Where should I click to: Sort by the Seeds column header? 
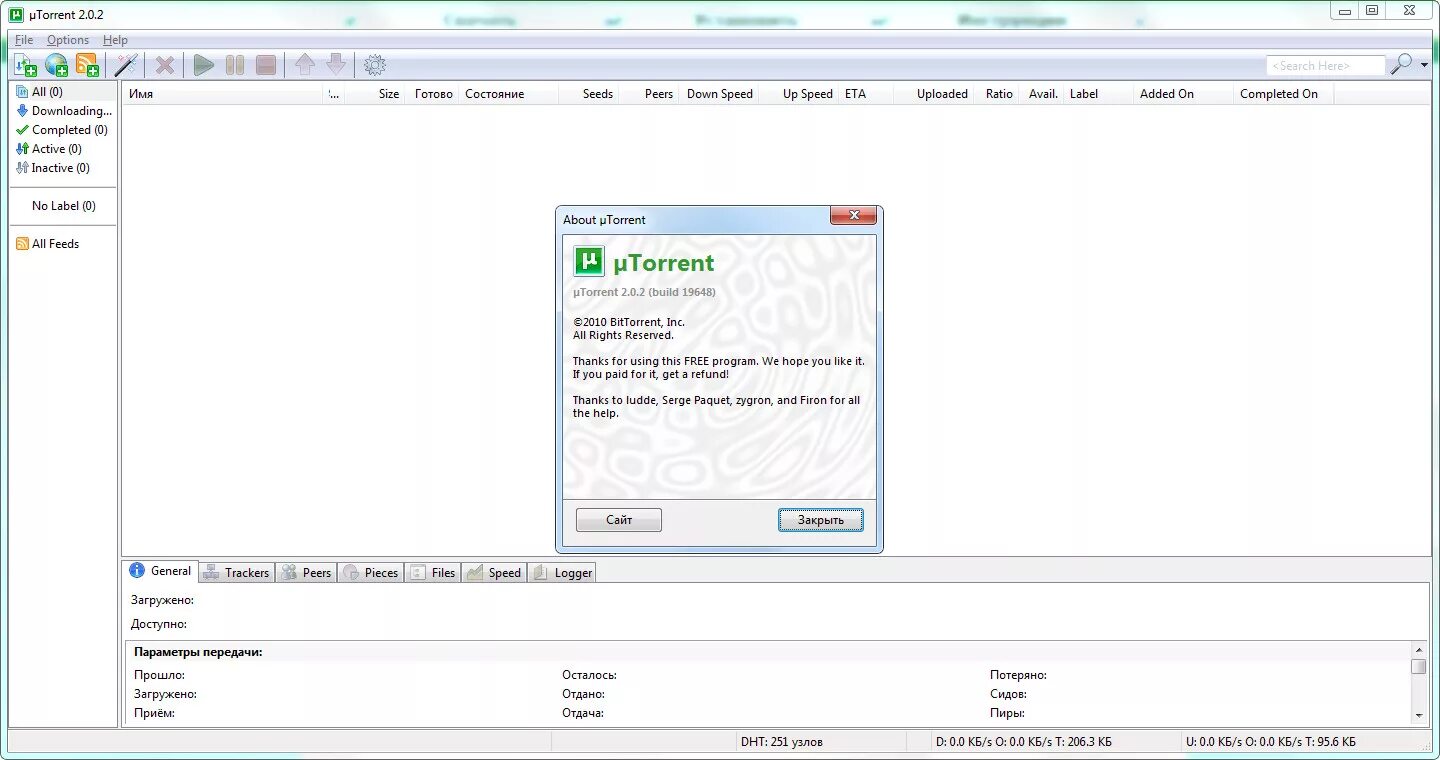coord(589,94)
